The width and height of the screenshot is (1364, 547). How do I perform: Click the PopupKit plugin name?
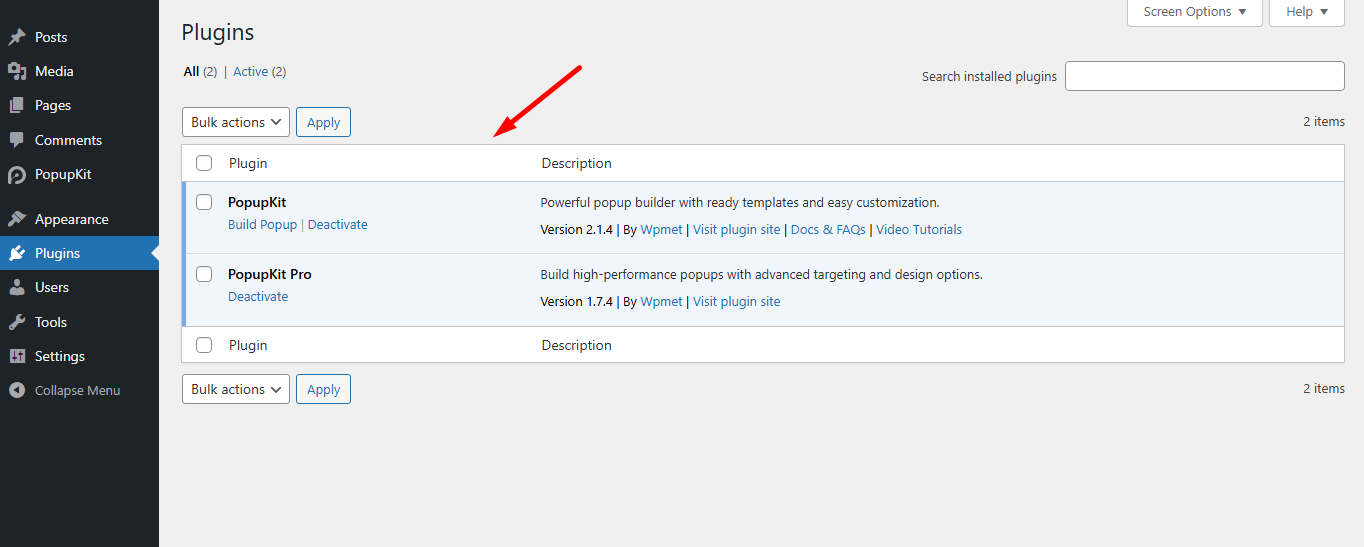coord(257,202)
